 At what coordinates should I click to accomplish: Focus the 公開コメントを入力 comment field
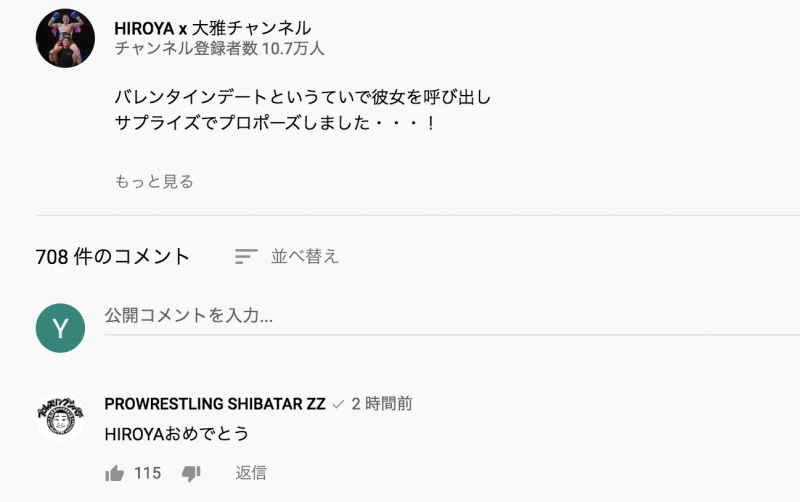pos(450,316)
